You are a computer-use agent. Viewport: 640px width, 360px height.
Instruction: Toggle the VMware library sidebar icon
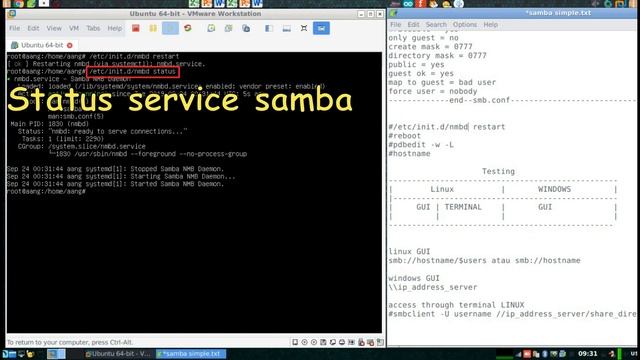pyautogui.click(x=269, y=28)
